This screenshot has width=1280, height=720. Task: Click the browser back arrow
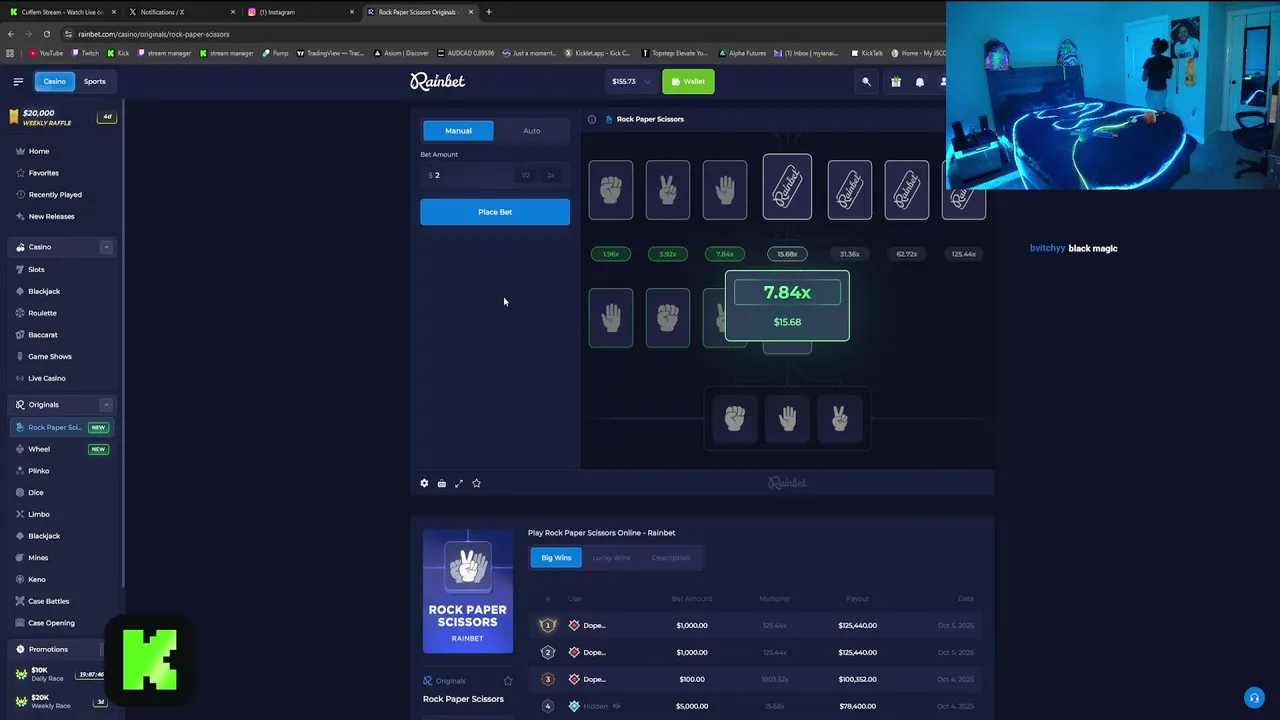(x=11, y=34)
